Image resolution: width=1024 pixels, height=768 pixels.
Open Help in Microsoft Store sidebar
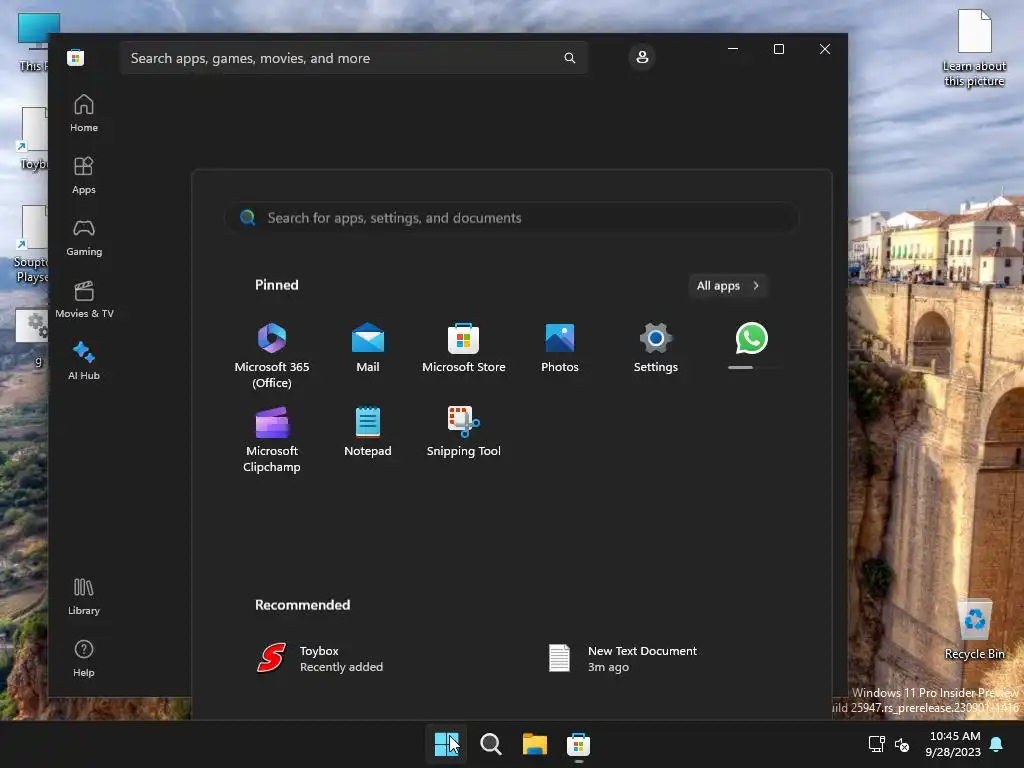tap(84, 659)
